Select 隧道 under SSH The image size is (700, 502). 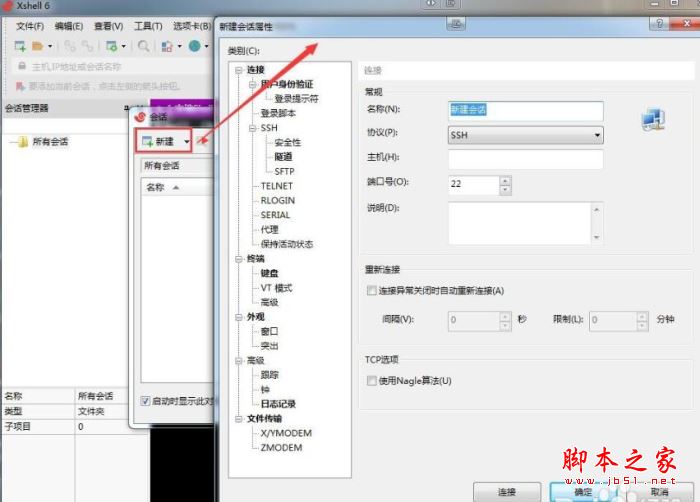283,157
